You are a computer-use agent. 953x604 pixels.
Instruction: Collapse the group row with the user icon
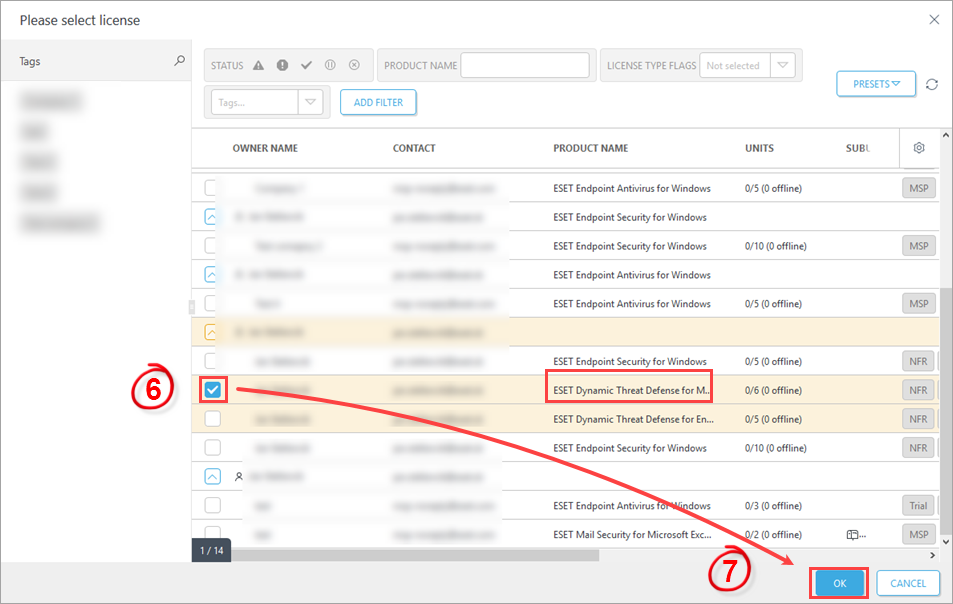coord(213,476)
